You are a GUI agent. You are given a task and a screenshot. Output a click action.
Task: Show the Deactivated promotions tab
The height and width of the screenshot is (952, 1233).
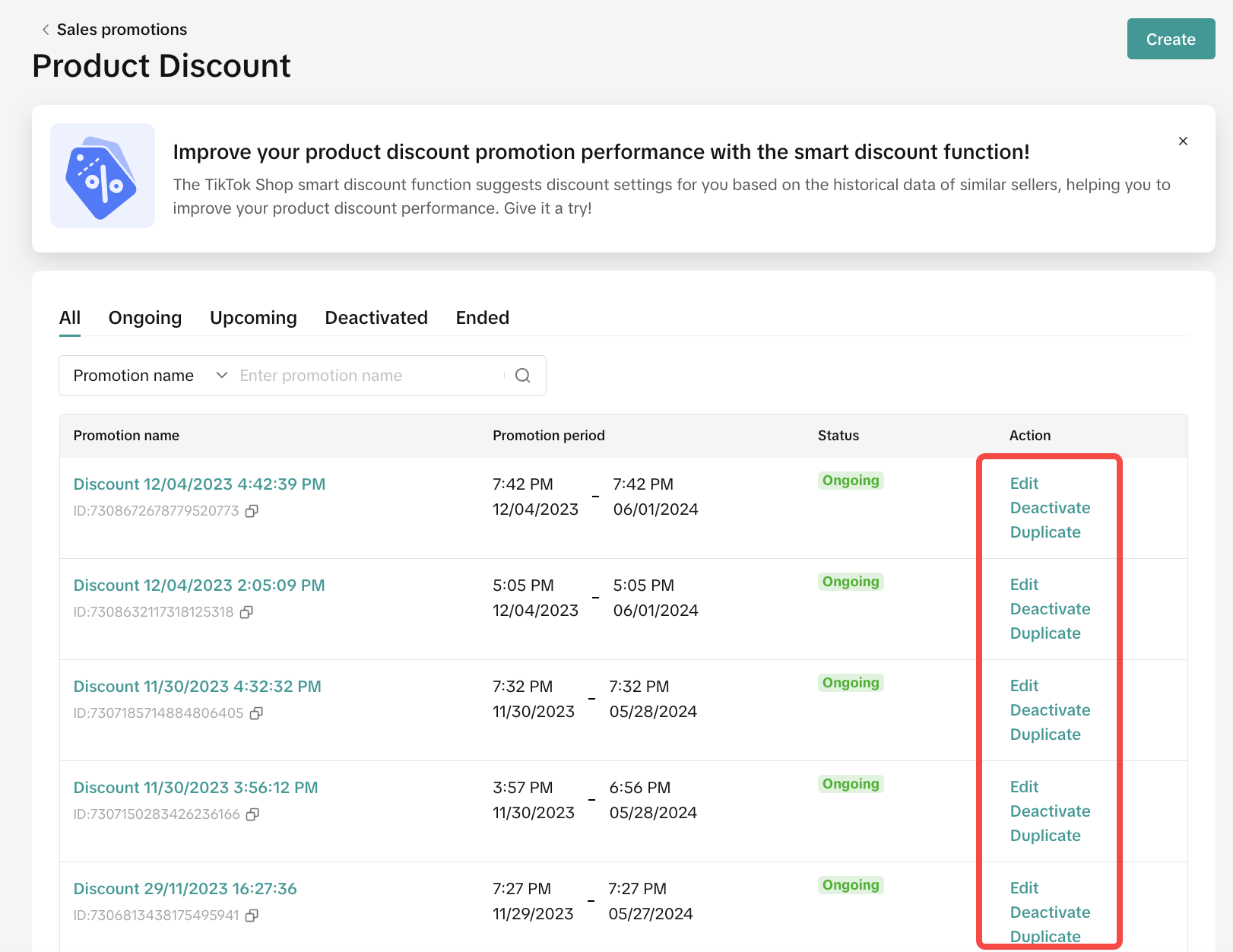(376, 318)
